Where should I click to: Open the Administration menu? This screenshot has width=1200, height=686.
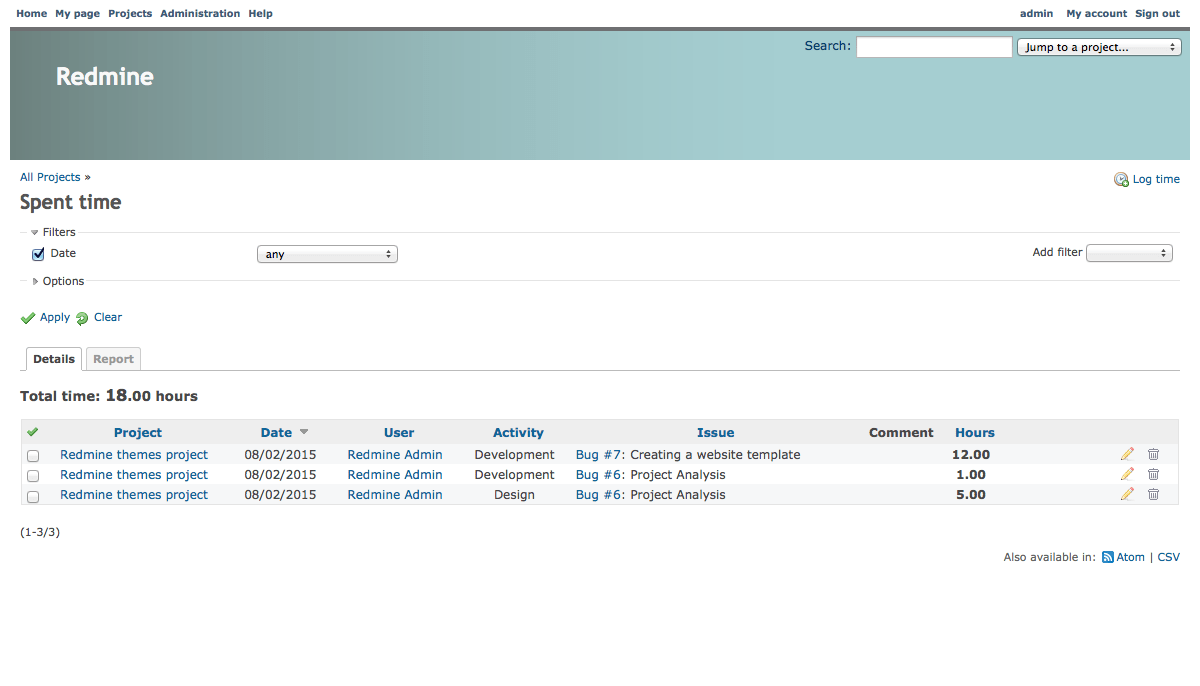200,14
